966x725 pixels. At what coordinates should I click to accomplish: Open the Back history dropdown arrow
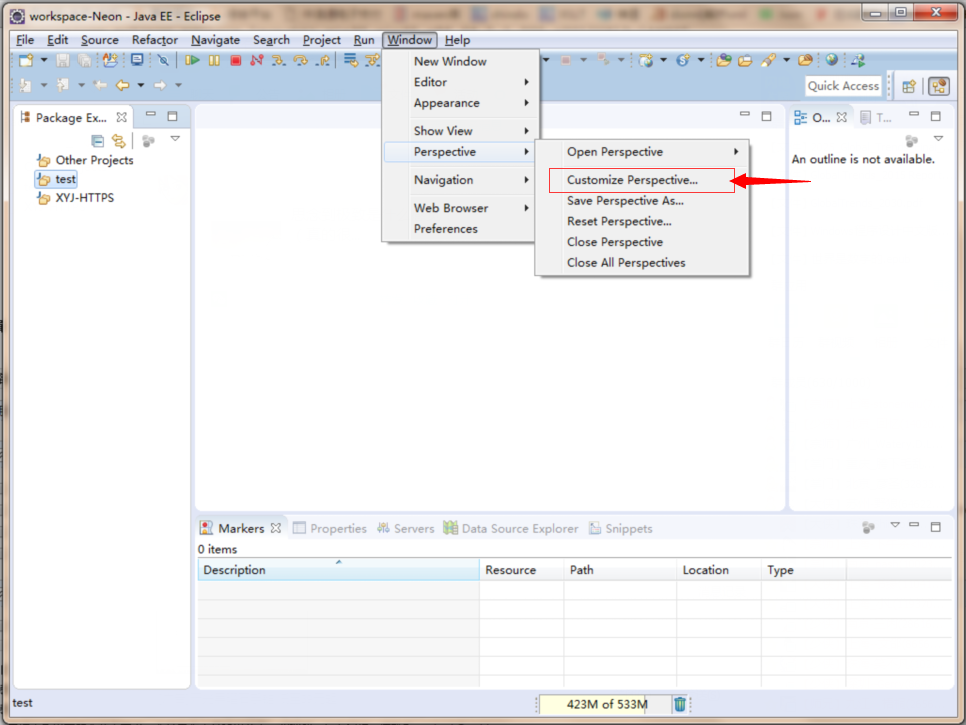(140, 85)
